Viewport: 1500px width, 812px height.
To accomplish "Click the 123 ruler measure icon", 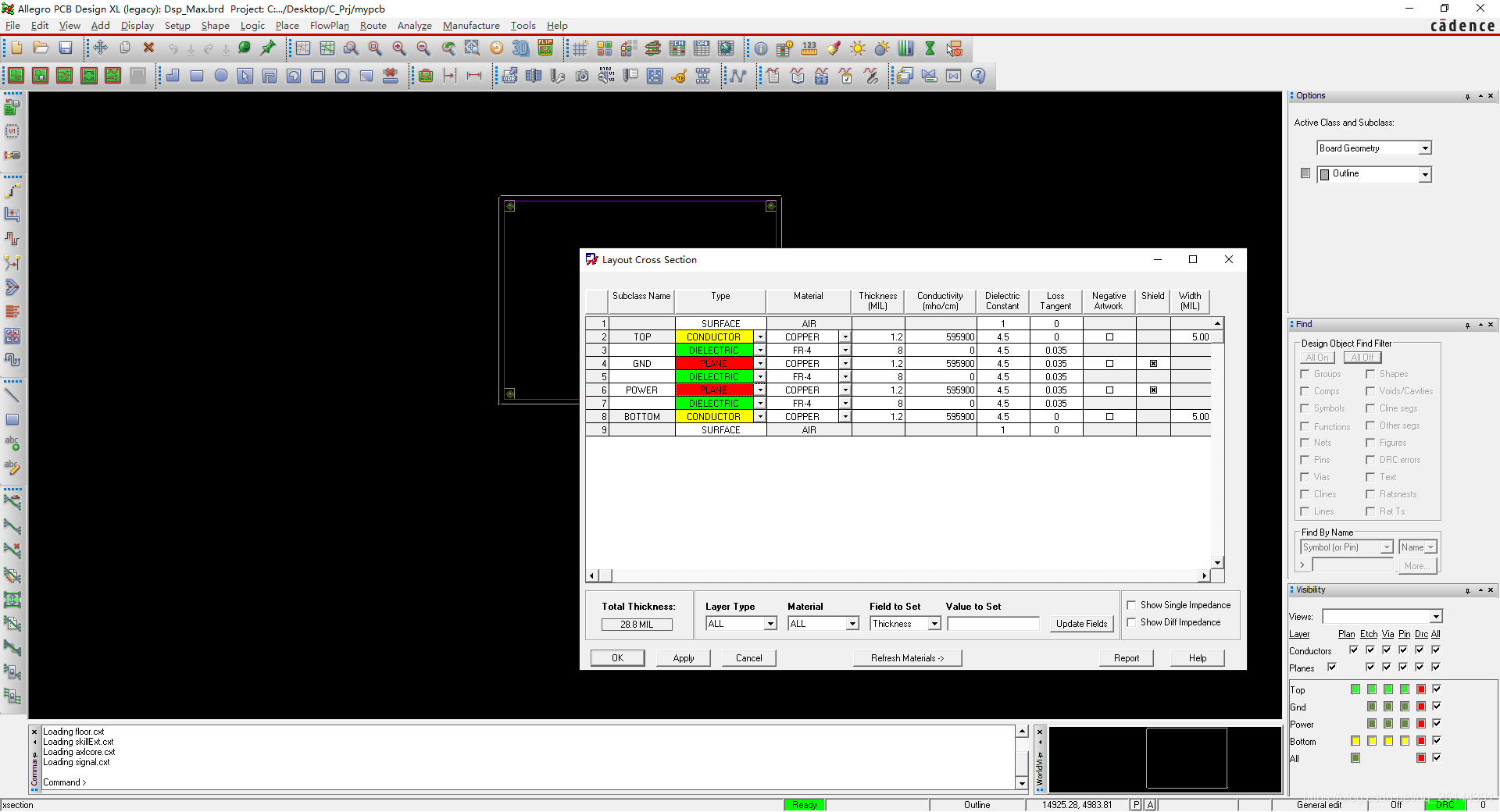I will point(809,48).
